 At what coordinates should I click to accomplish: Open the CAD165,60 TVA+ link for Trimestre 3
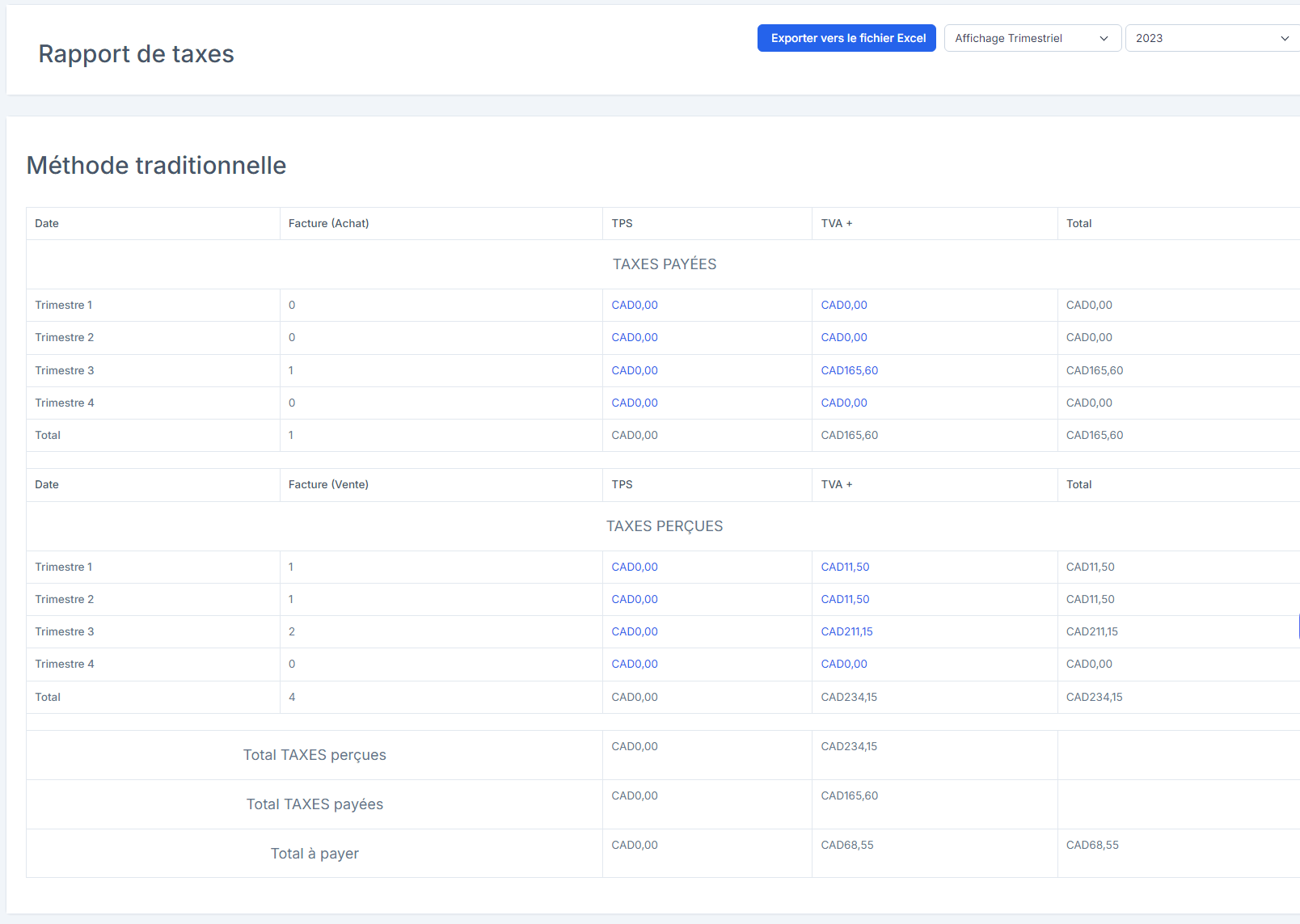850,370
